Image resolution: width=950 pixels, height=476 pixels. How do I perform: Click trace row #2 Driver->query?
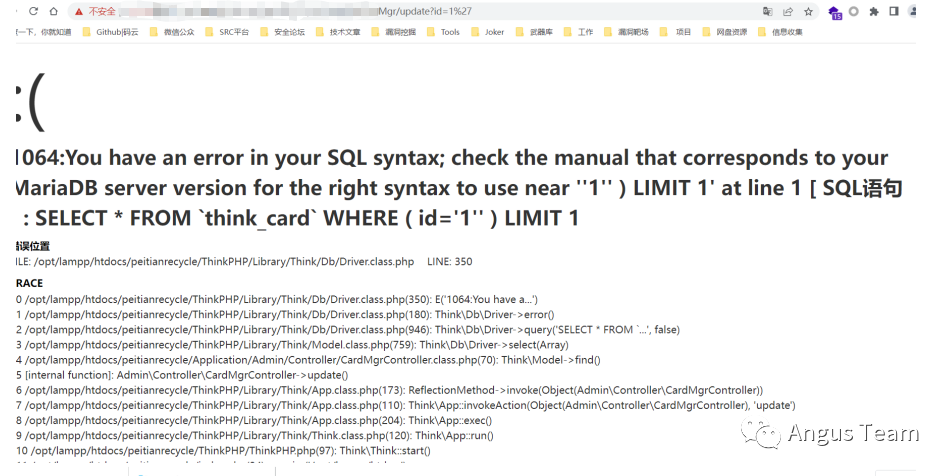(x=348, y=330)
